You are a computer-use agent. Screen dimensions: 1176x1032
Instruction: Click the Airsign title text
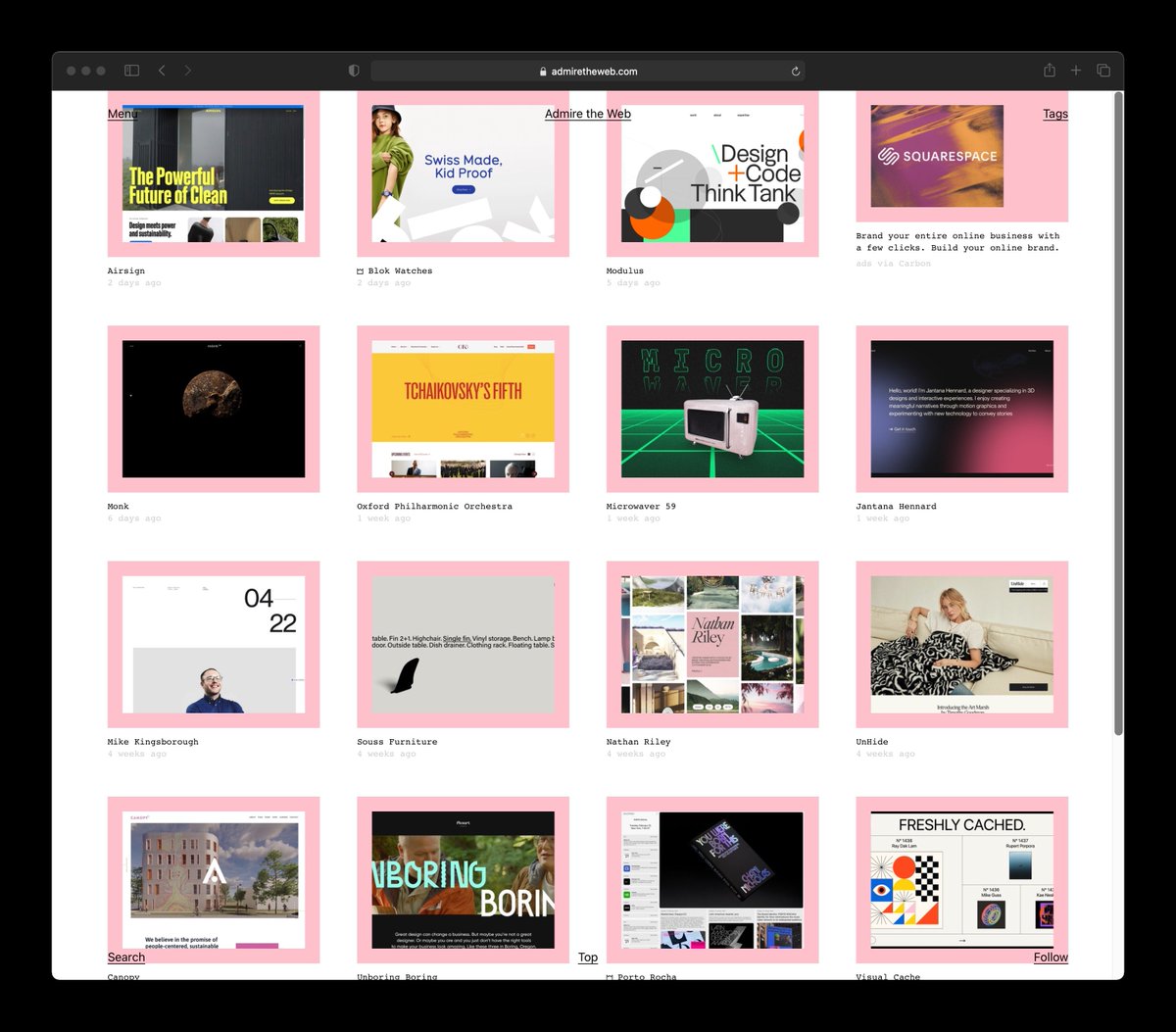click(x=126, y=270)
